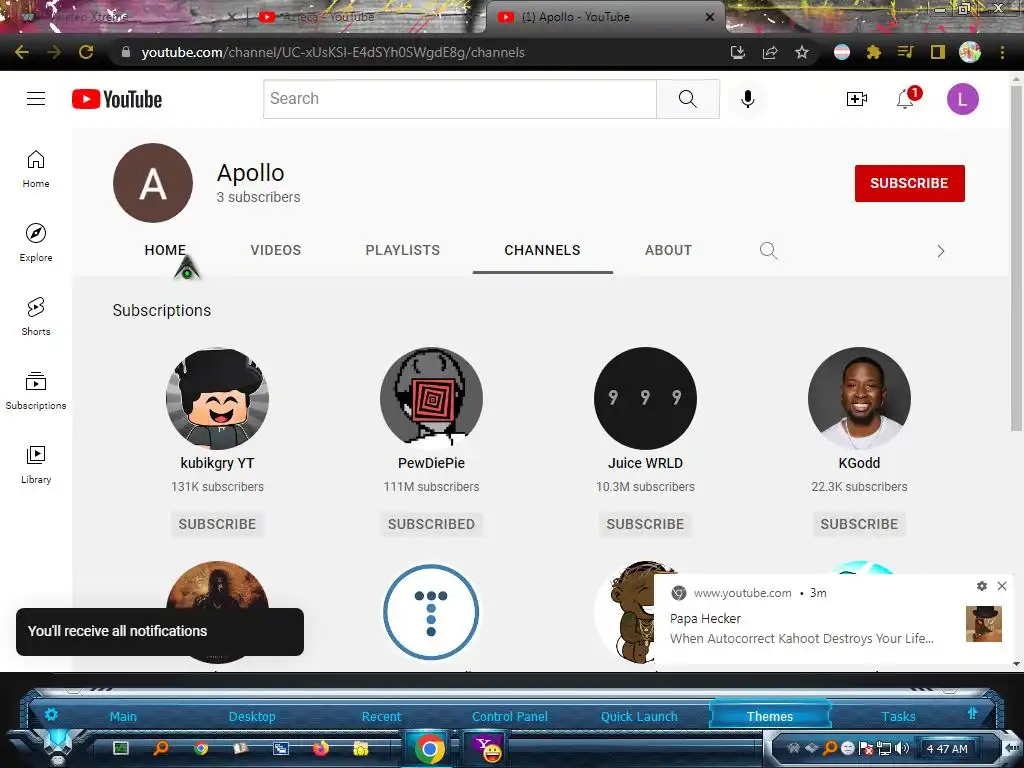Open Shorts in the left sidebar

pyautogui.click(x=36, y=317)
